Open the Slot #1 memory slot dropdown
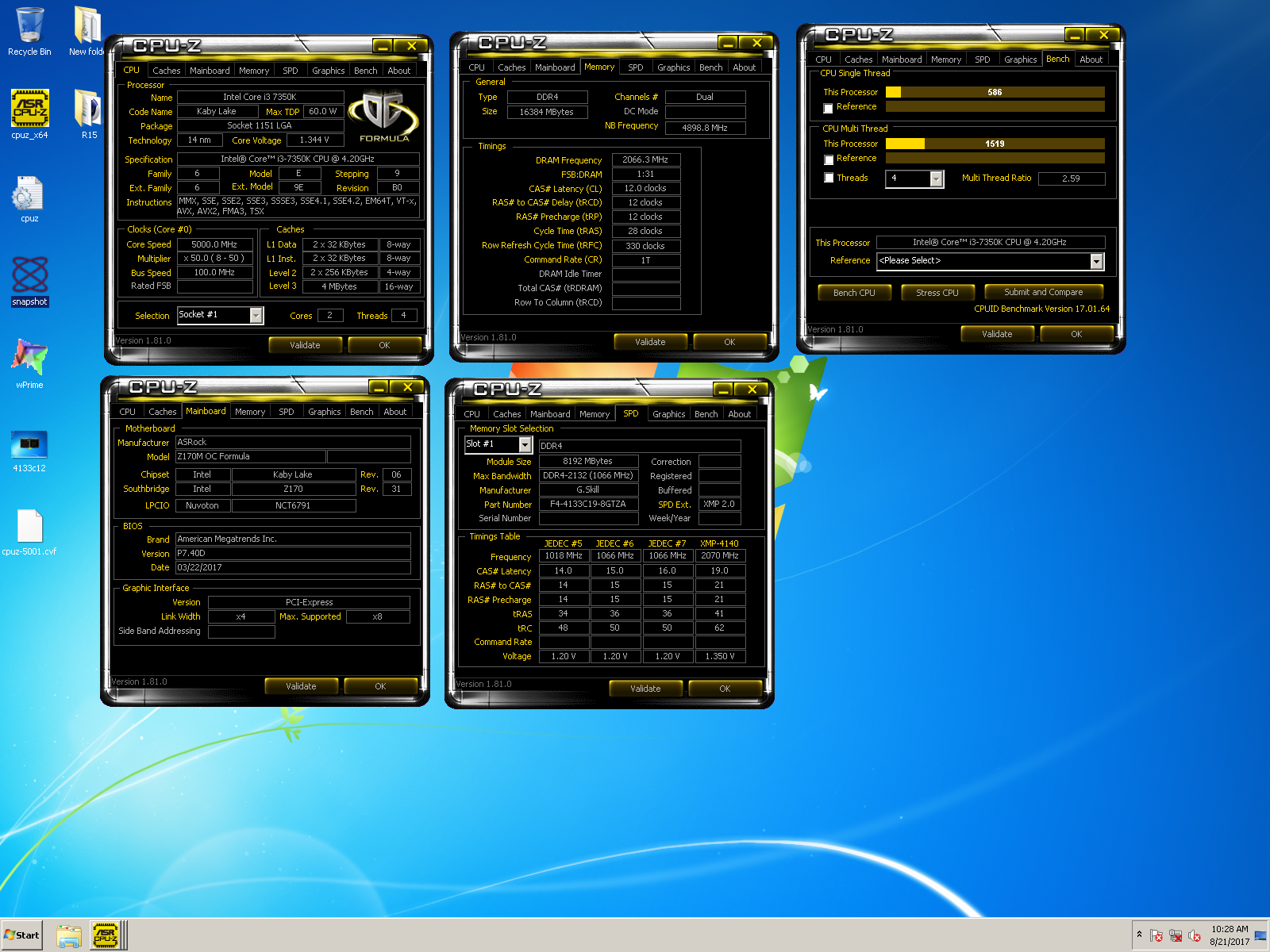Screen dimensions: 1270x952 pos(525,445)
